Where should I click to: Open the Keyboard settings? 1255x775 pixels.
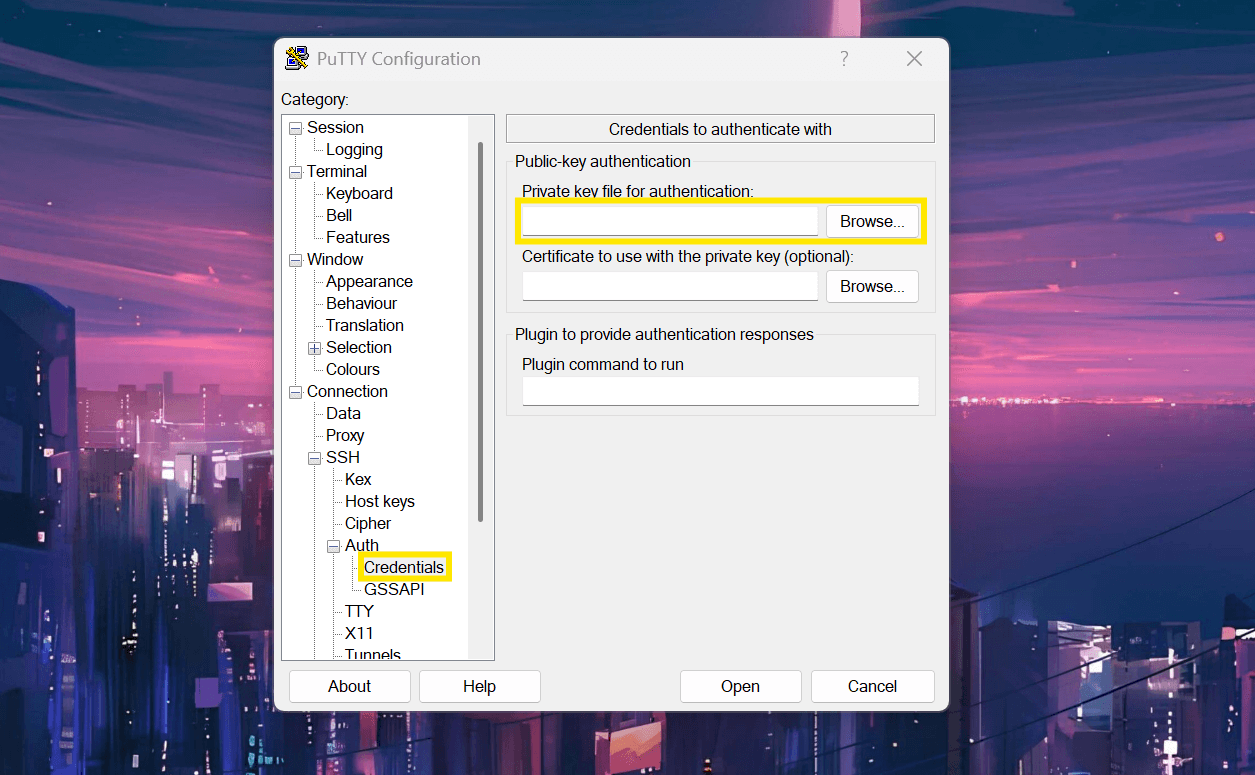tap(359, 193)
